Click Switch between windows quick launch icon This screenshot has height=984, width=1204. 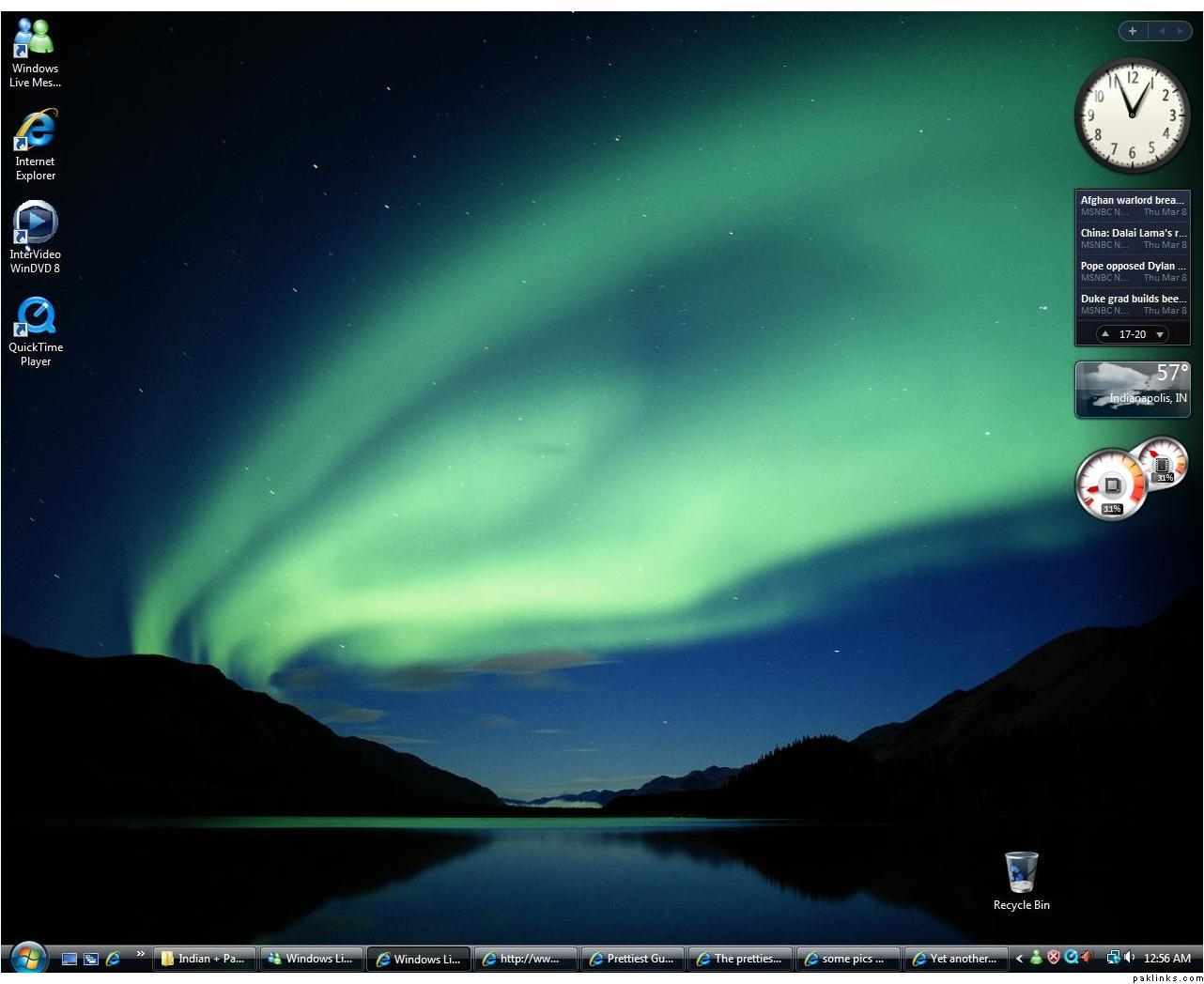tap(91, 959)
